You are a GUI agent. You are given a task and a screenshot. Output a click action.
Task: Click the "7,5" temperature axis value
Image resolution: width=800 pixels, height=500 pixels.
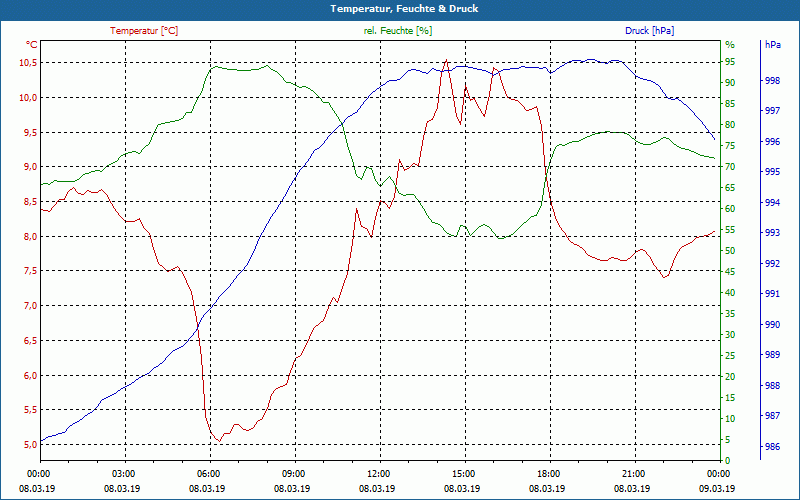(30, 271)
